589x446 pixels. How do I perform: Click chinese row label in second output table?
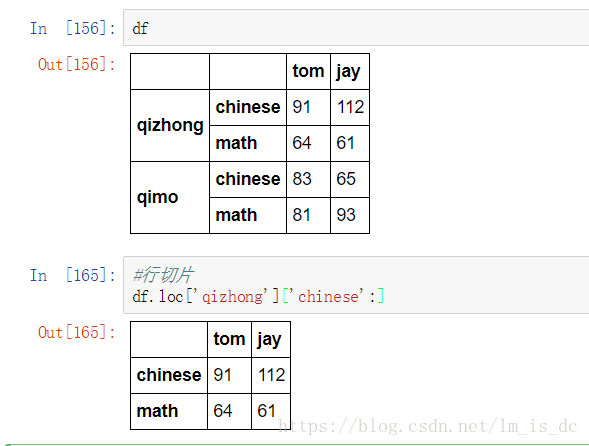169,375
